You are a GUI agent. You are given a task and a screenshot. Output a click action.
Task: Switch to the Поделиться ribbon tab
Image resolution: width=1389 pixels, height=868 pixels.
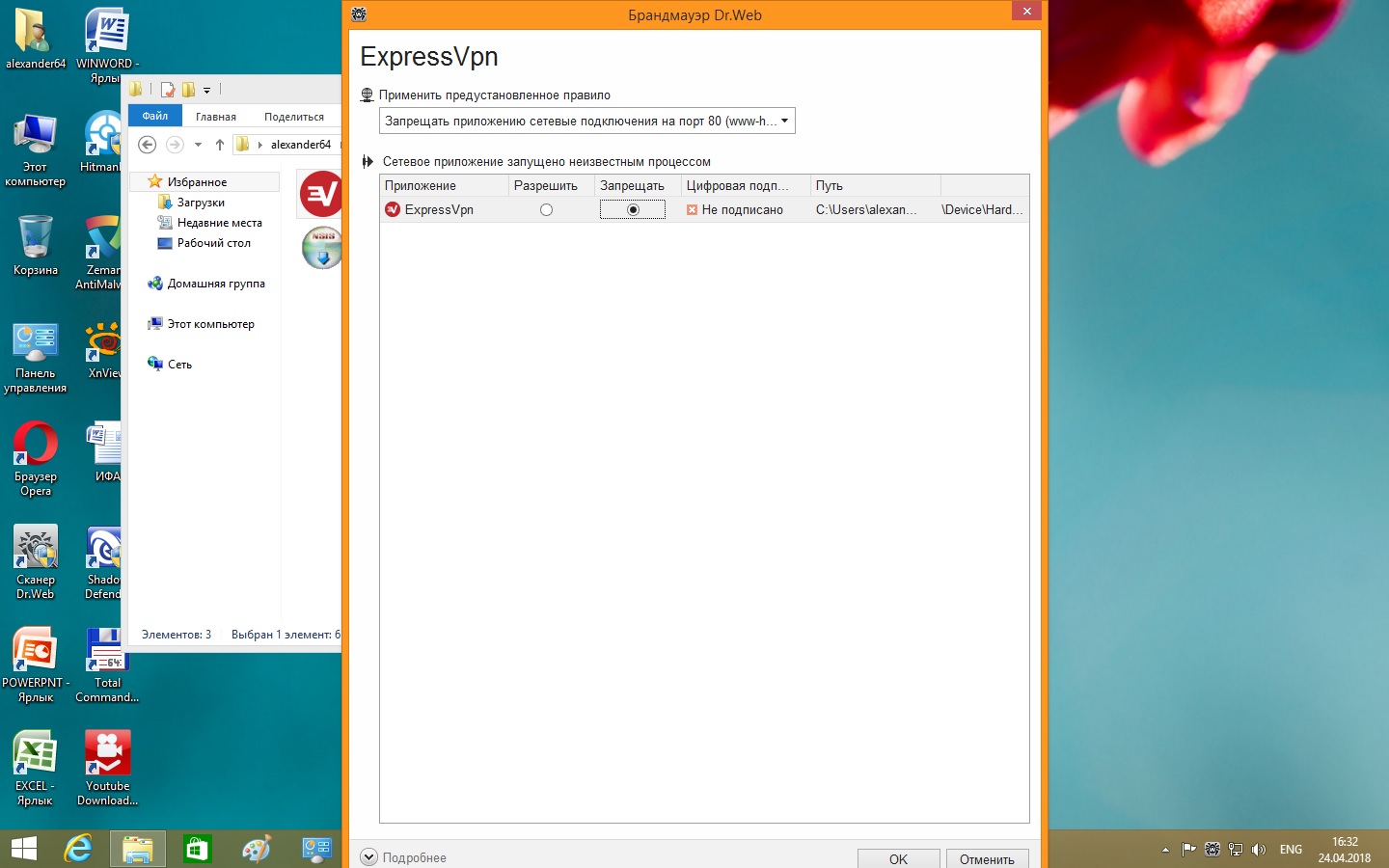click(294, 117)
